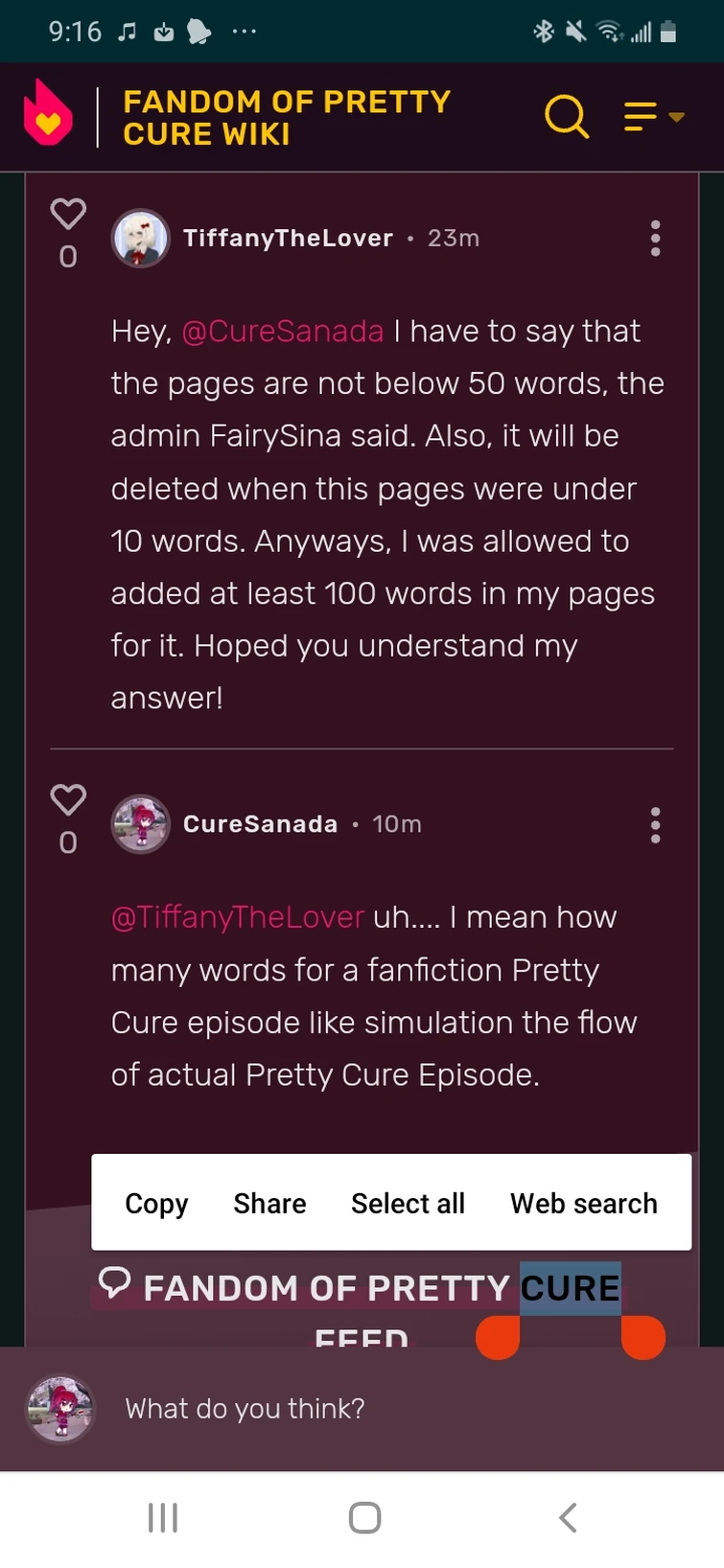
Task: Open the feed filter icon
Action: (639, 116)
